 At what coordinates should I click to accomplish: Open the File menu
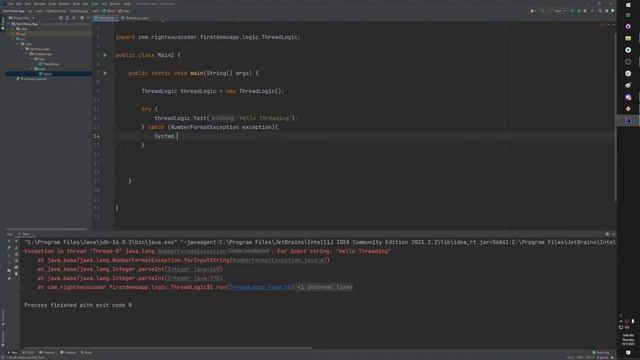[11, 4]
